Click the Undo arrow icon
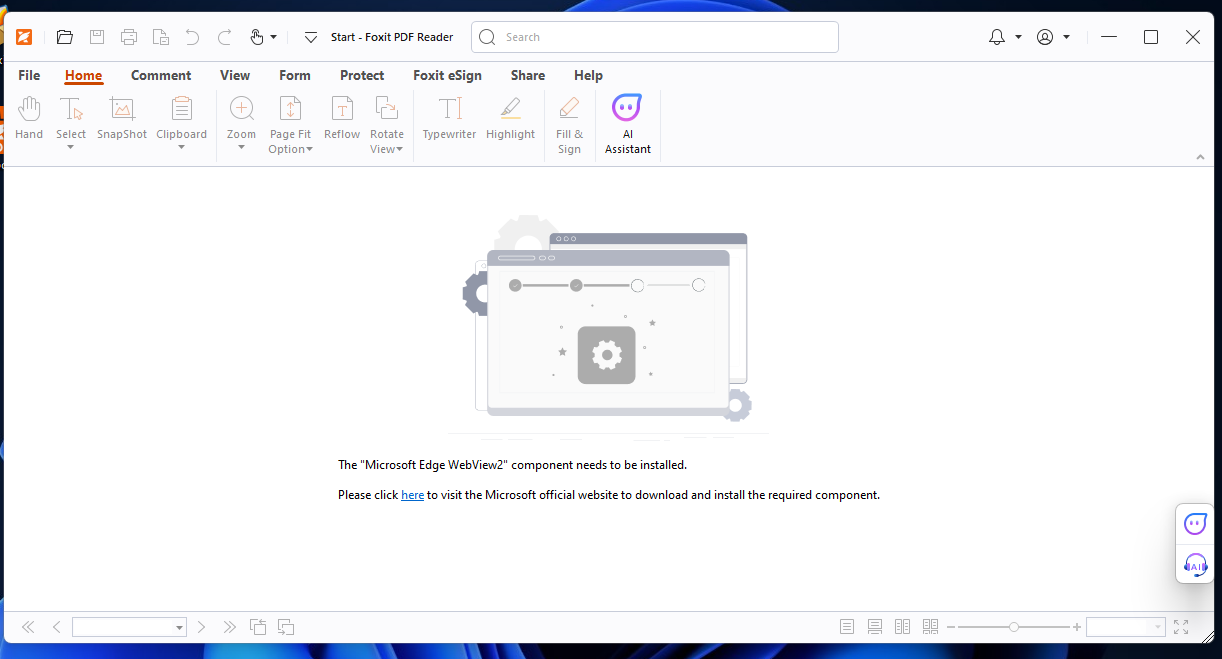This screenshot has height=659, width=1222. pyautogui.click(x=192, y=37)
